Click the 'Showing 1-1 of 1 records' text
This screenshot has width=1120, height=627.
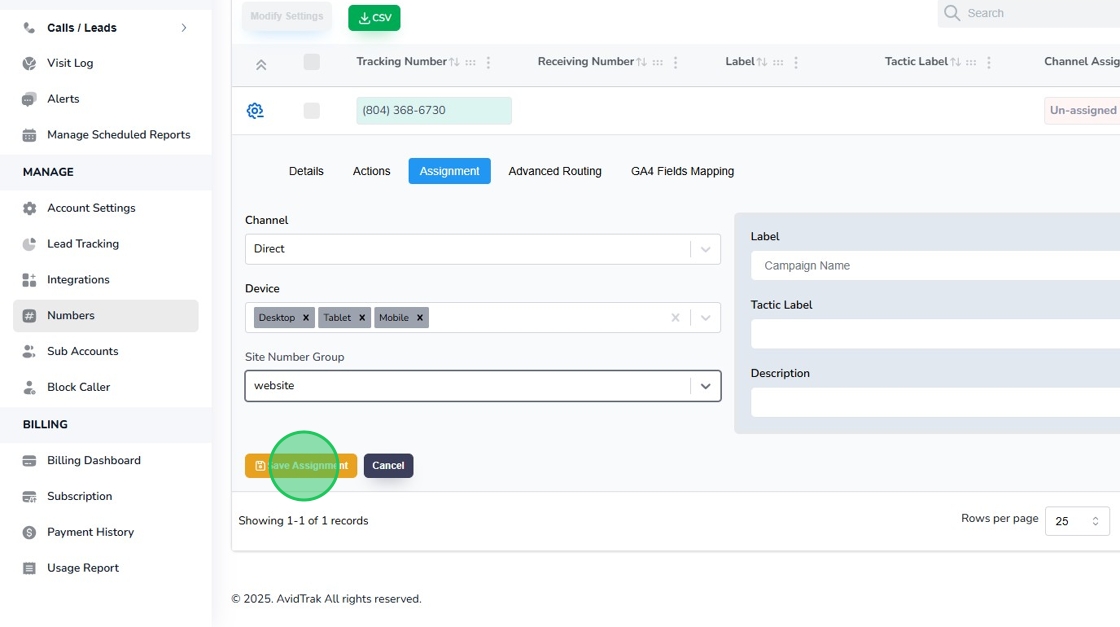(304, 521)
